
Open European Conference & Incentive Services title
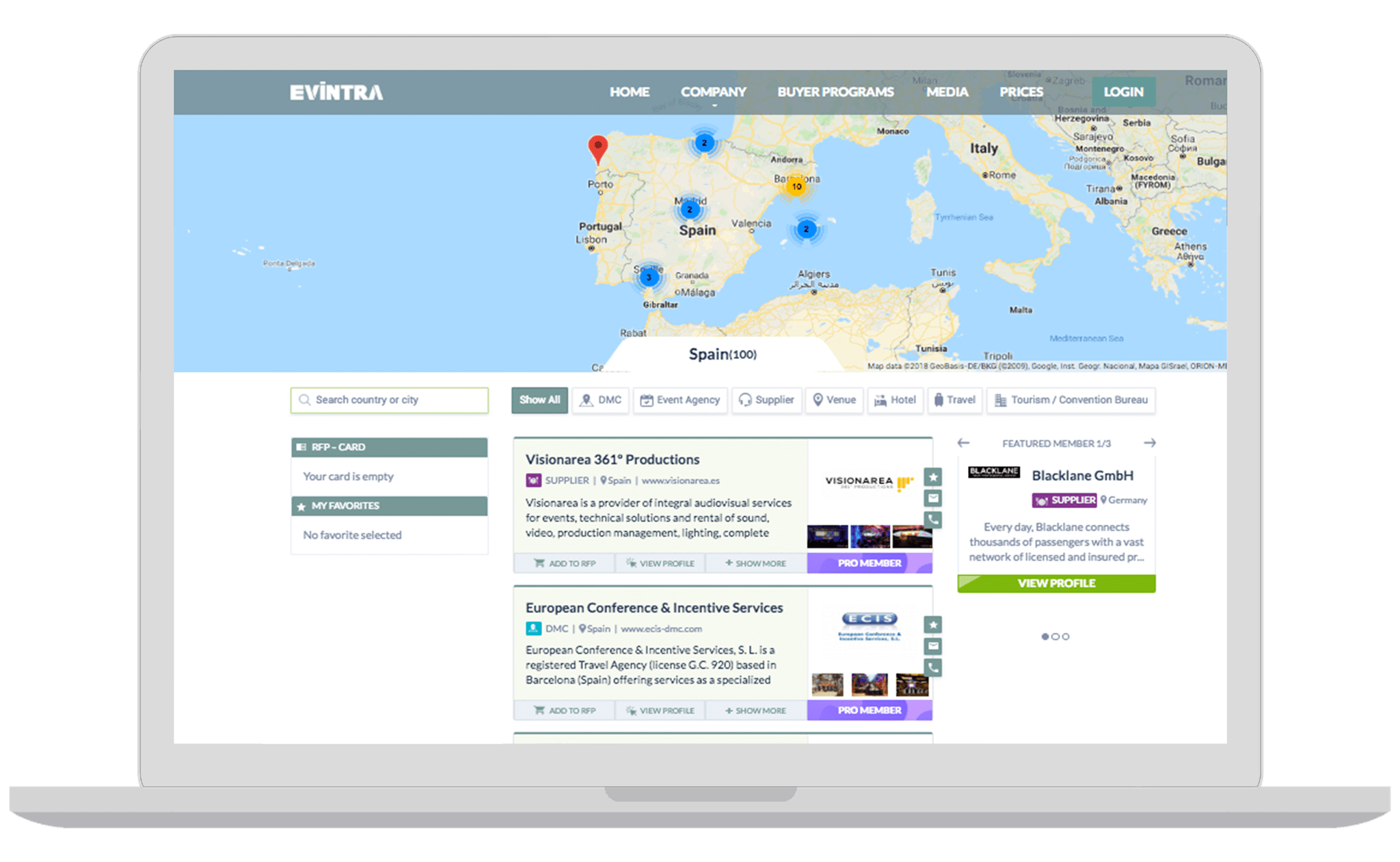pyautogui.click(x=654, y=608)
